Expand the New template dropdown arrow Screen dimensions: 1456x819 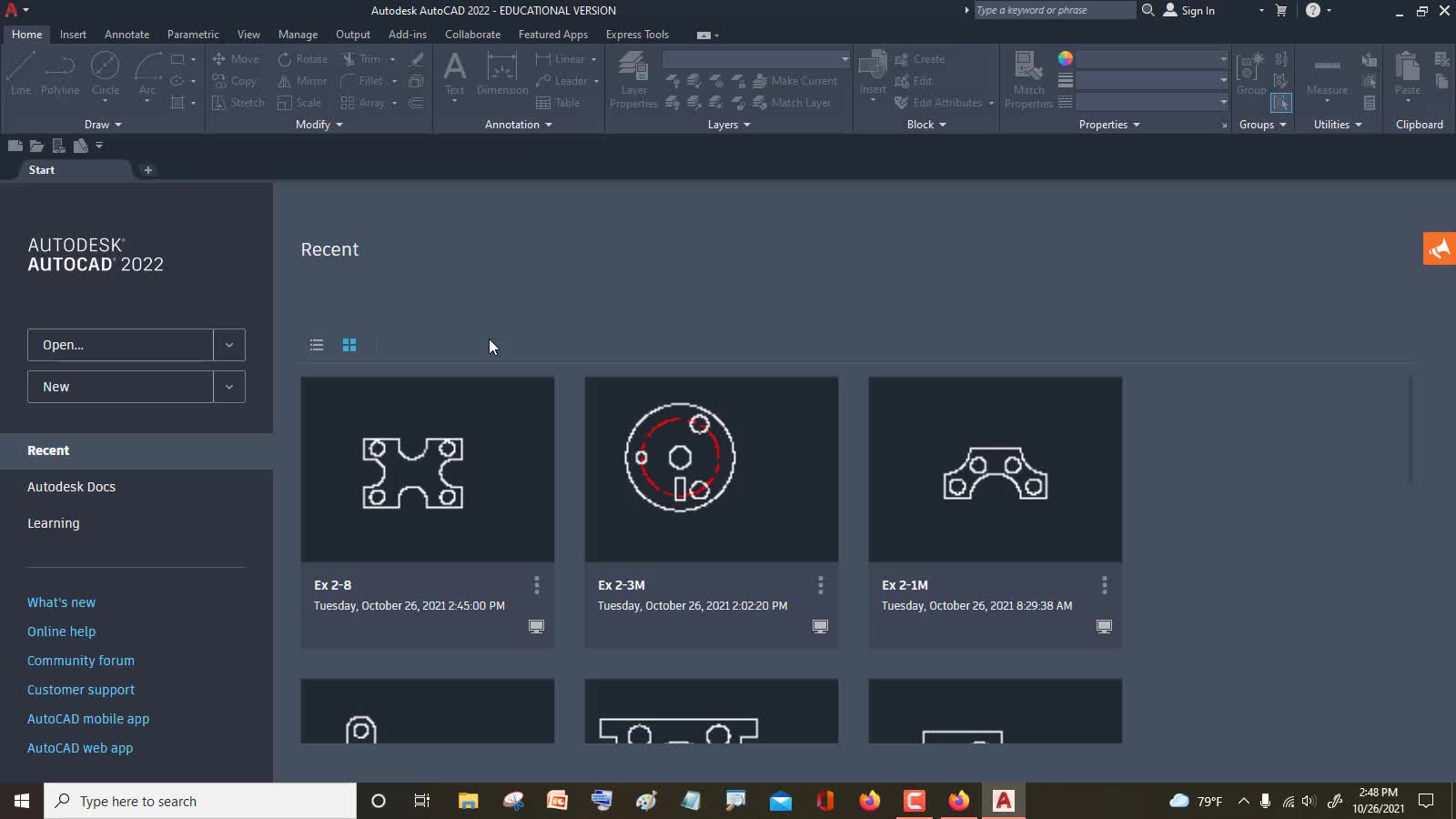(229, 387)
